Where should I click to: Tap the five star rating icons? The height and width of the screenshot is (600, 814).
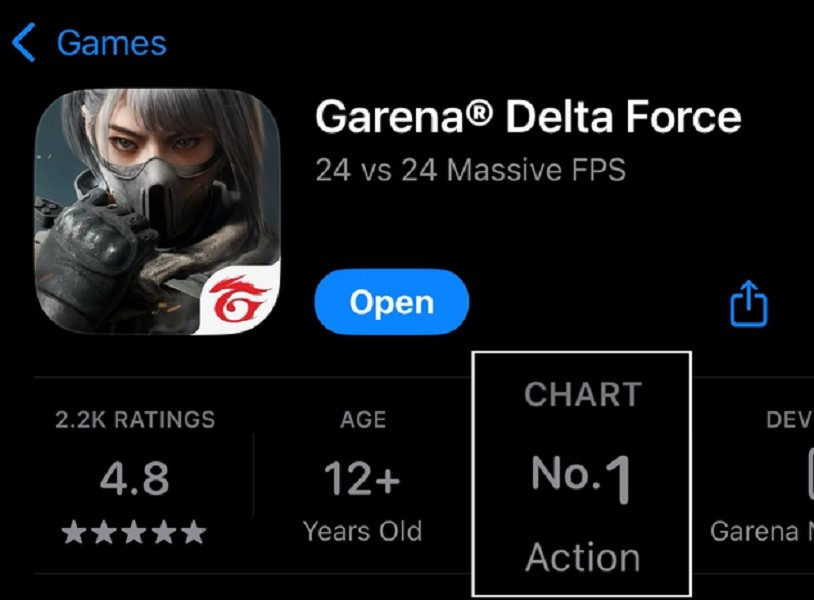tap(134, 532)
